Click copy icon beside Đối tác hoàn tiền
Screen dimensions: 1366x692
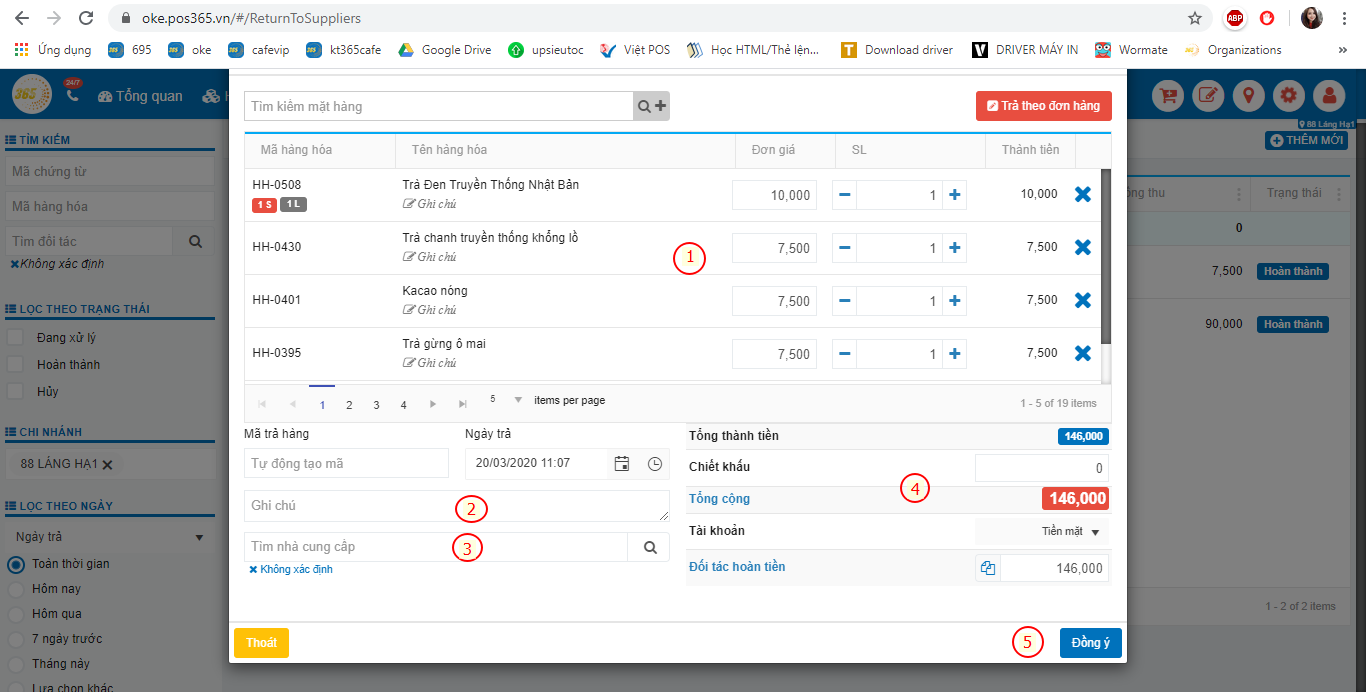click(988, 568)
